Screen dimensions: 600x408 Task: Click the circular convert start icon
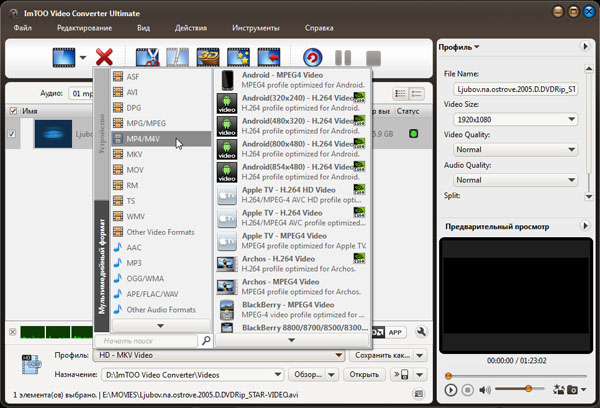pyautogui.click(x=312, y=59)
